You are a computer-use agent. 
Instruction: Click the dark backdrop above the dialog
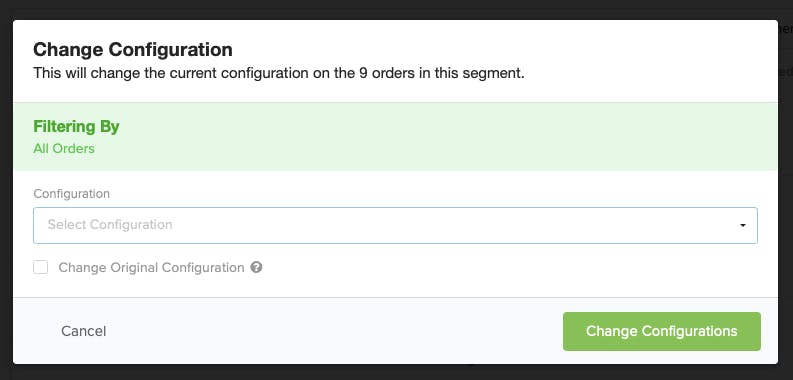(x=394, y=9)
